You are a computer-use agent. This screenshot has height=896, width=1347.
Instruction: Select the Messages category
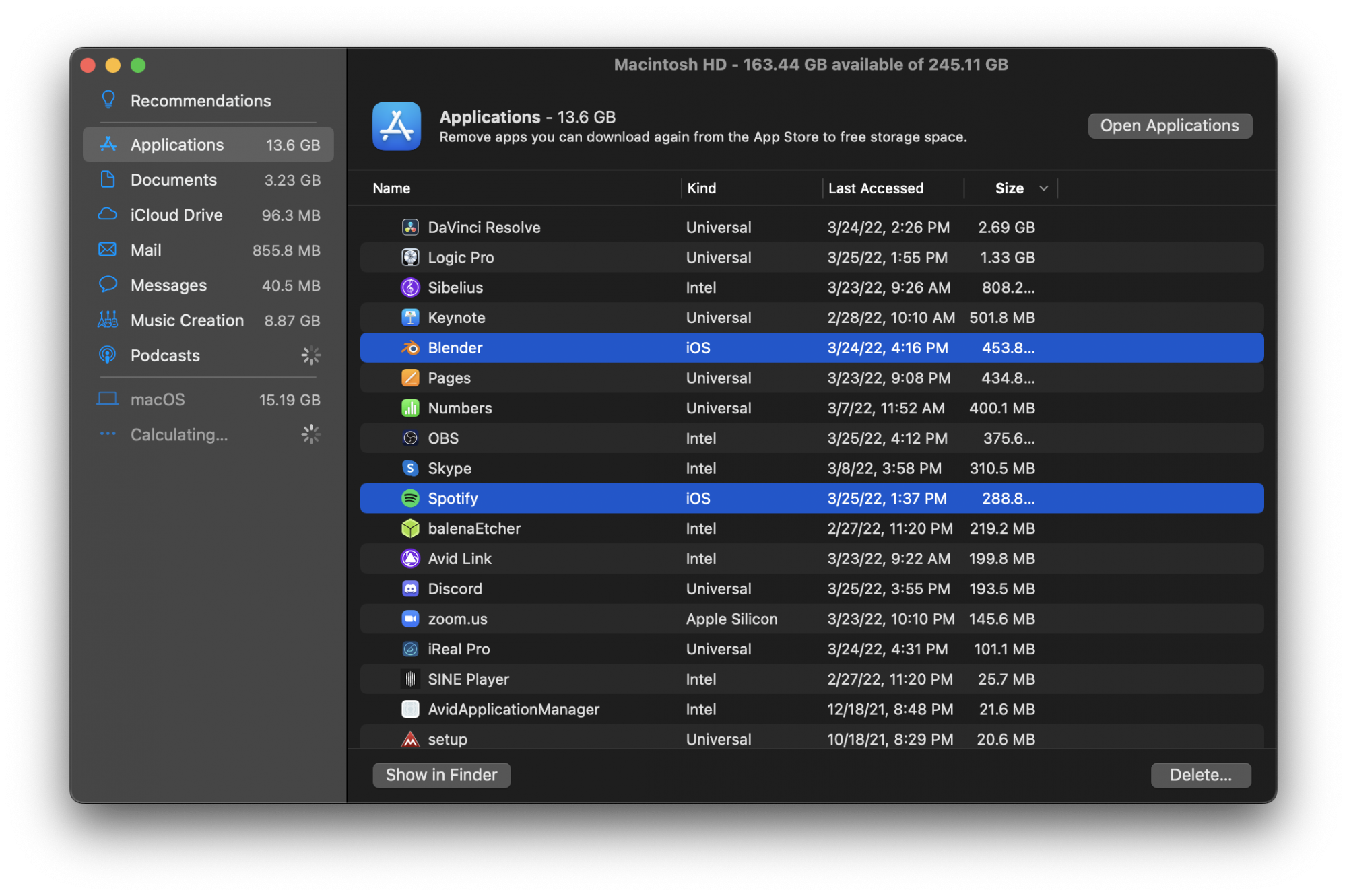tap(208, 285)
